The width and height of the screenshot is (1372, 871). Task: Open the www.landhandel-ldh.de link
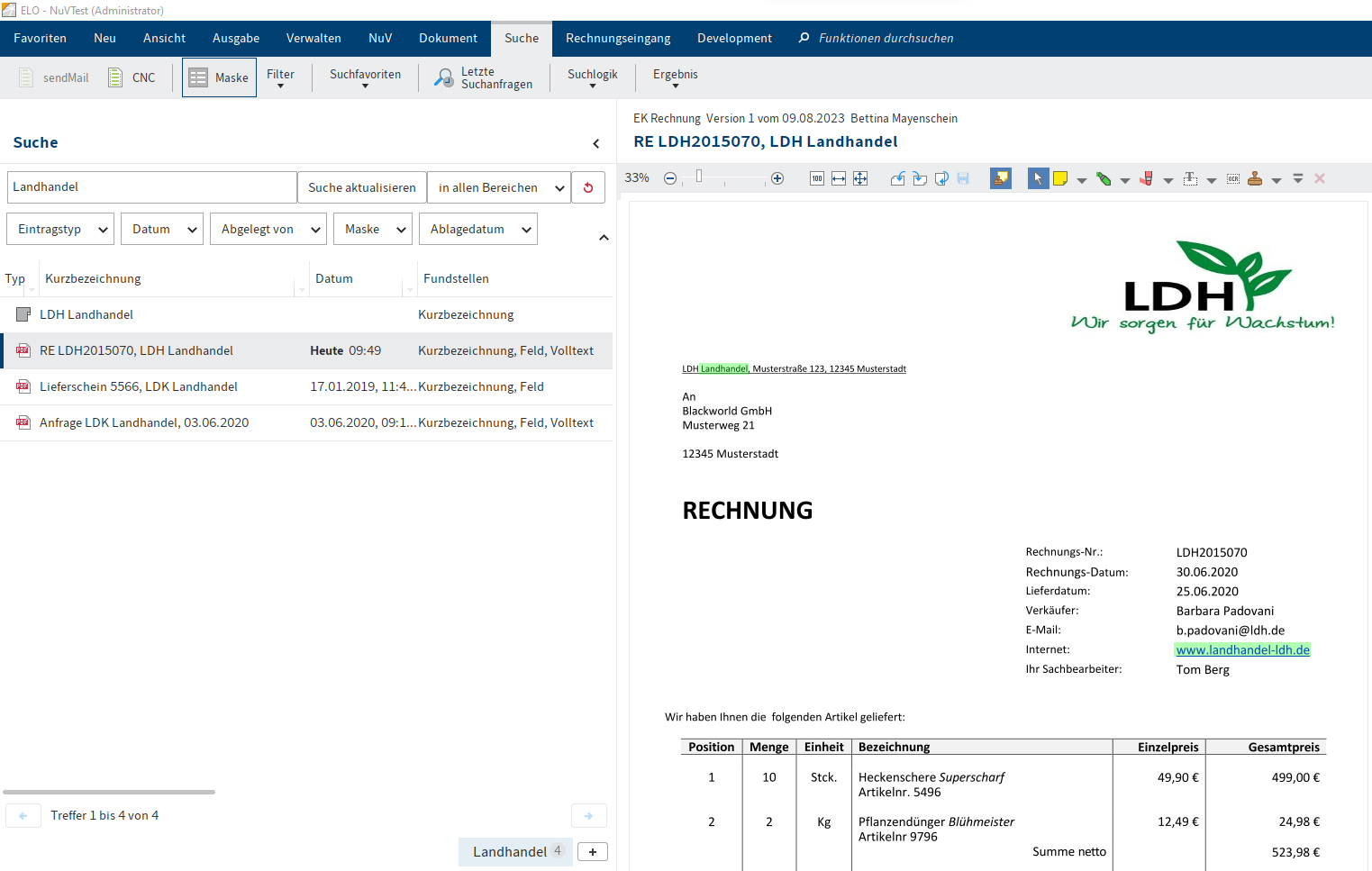[1242, 649]
